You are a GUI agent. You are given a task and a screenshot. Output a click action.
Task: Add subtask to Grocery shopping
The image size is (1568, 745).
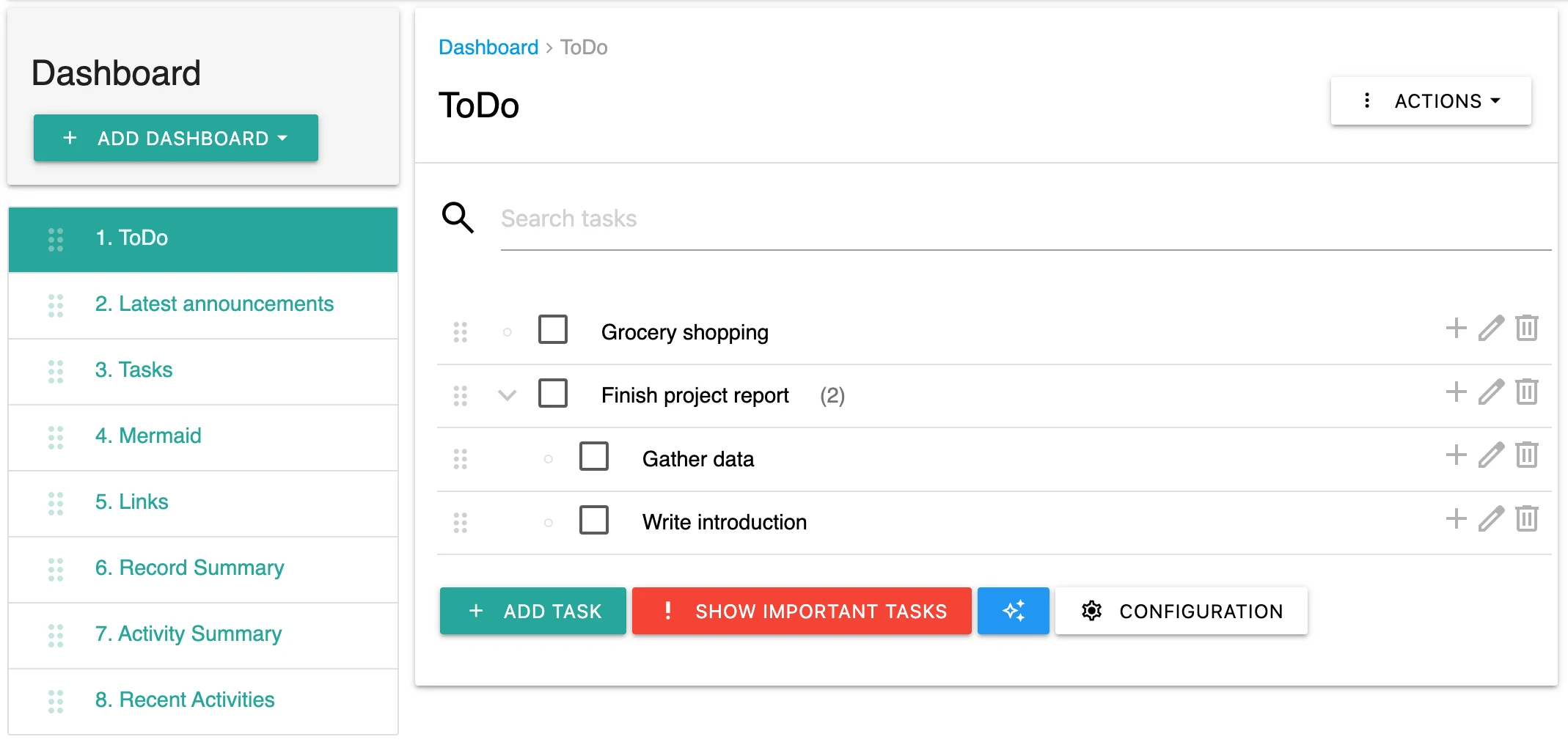(1456, 328)
